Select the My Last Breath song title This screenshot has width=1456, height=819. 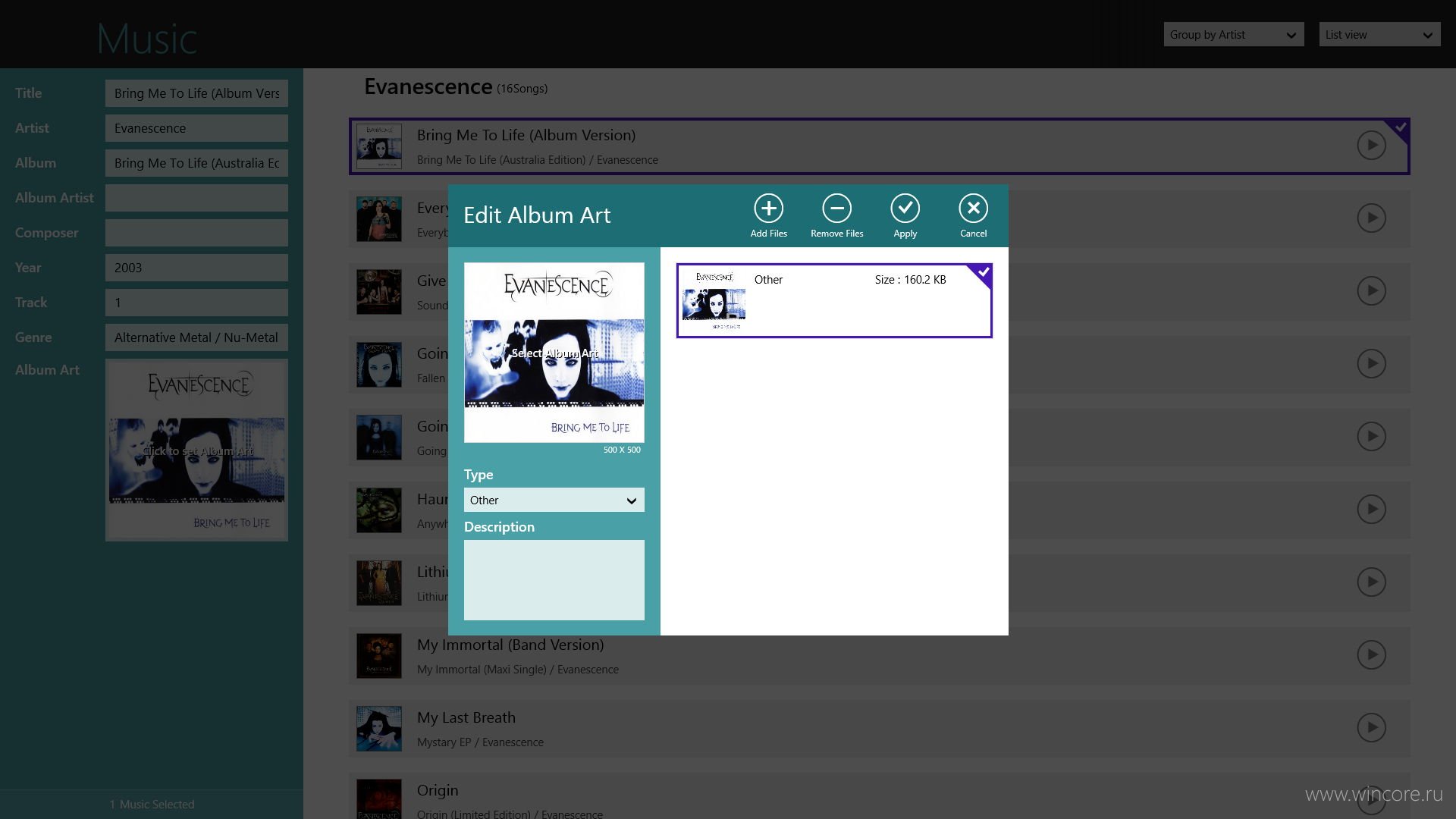pos(466,717)
